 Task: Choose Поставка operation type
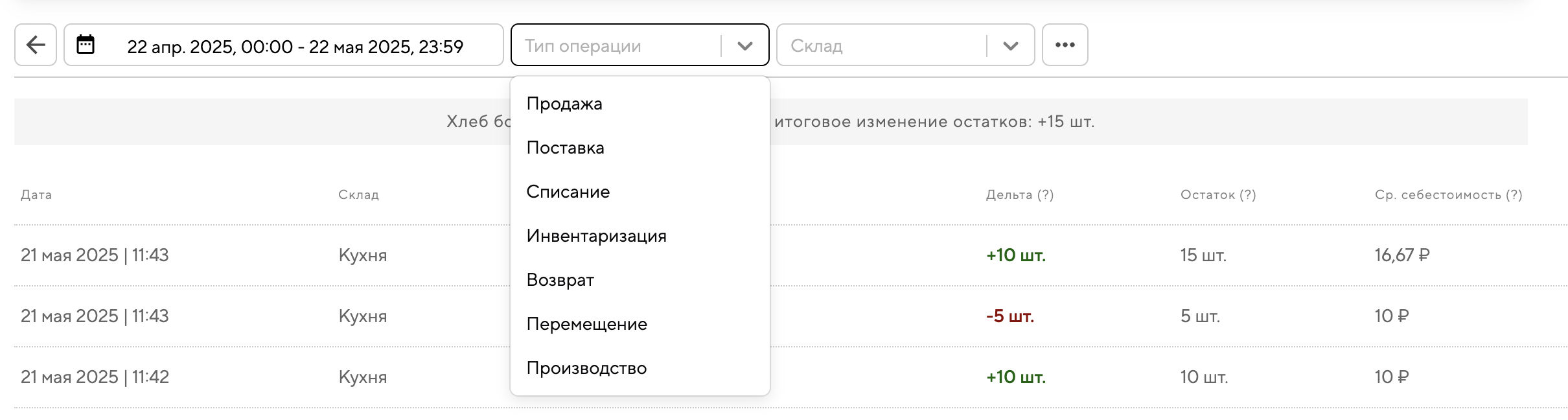(565, 148)
